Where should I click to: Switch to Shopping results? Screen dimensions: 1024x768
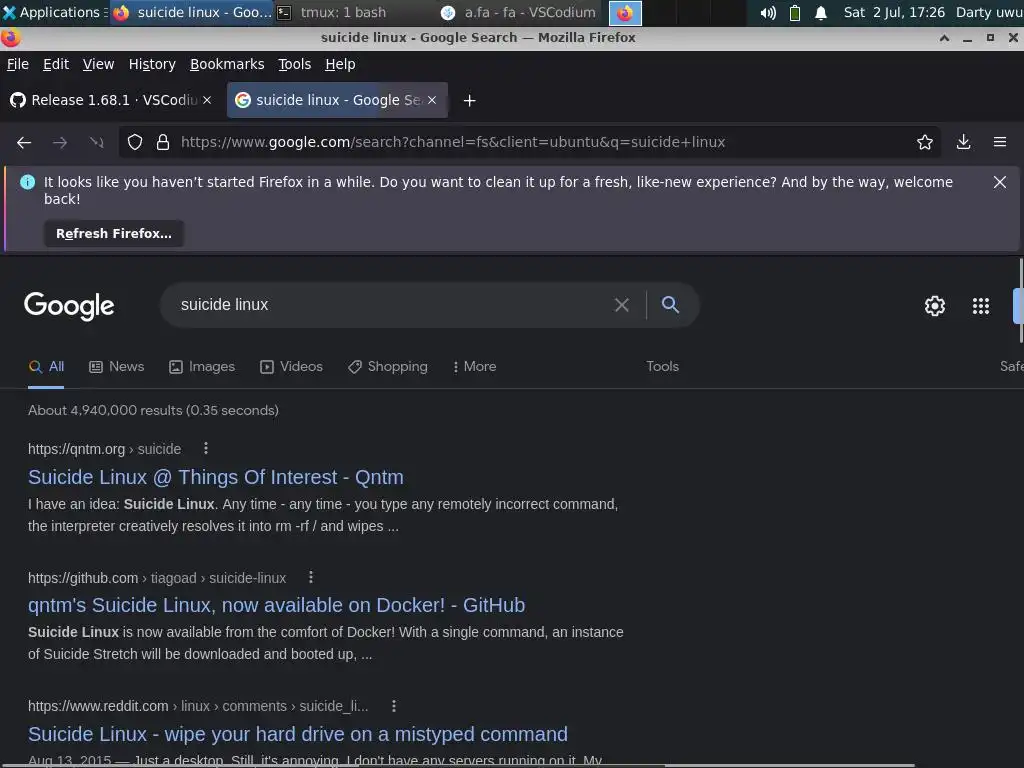(388, 367)
